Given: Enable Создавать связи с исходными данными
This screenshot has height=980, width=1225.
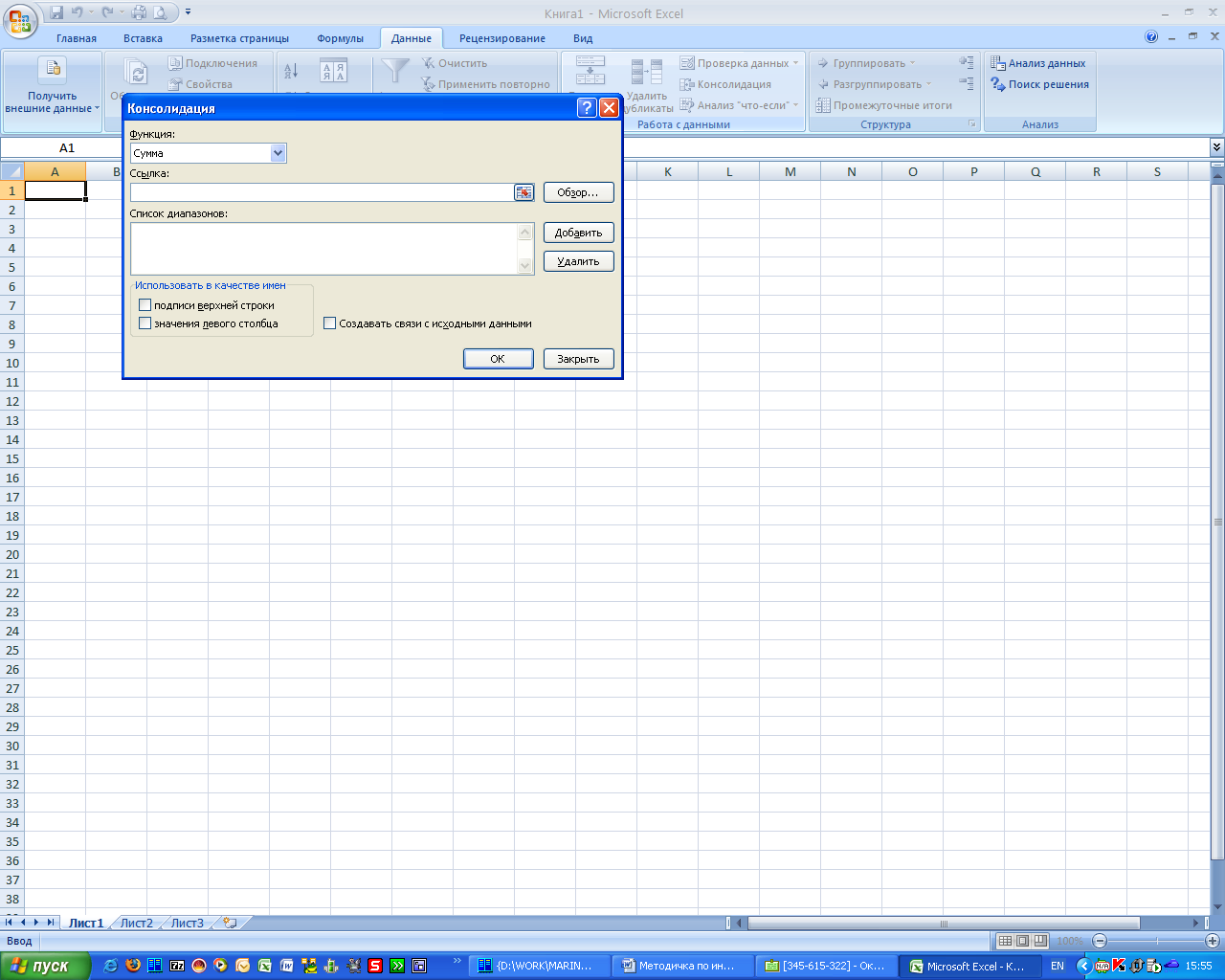Looking at the screenshot, I should 330,323.
